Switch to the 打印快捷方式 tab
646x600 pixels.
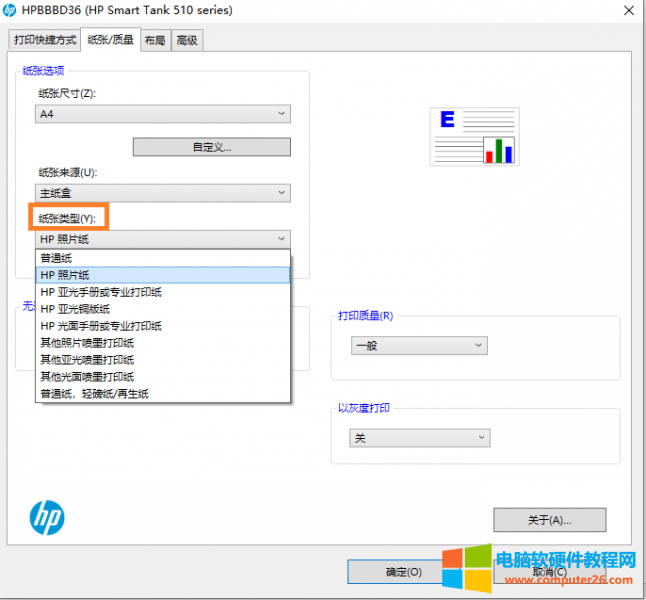coord(44,40)
